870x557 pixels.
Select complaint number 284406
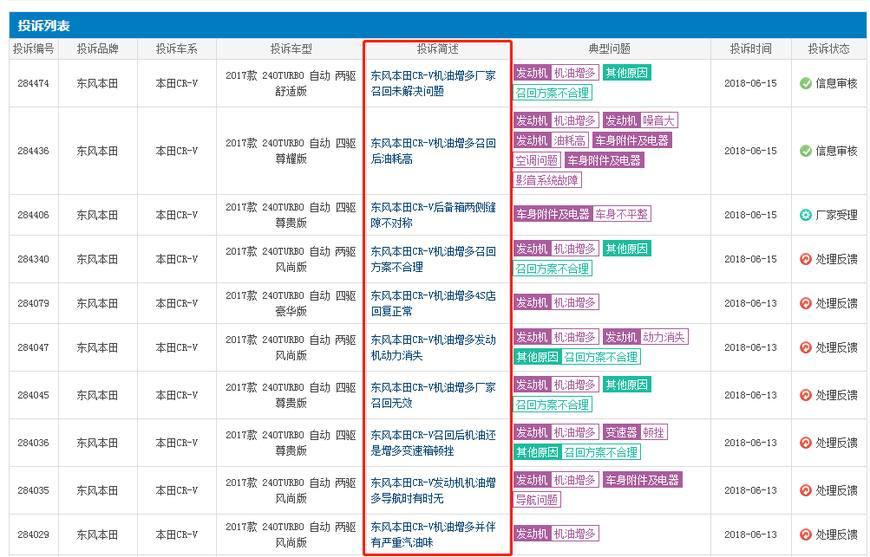click(33, 215)
